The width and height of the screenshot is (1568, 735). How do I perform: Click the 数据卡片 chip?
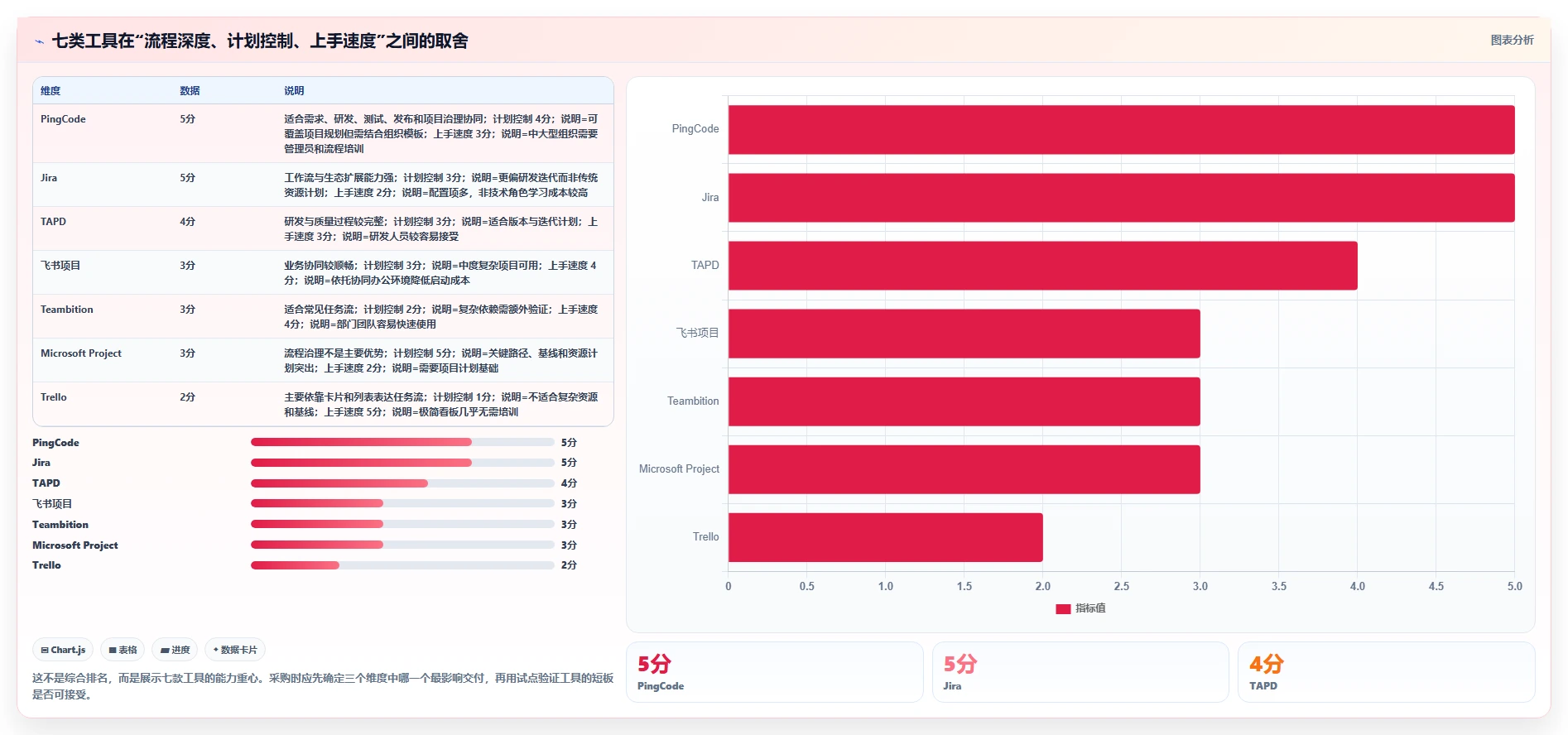click(235, 650)
